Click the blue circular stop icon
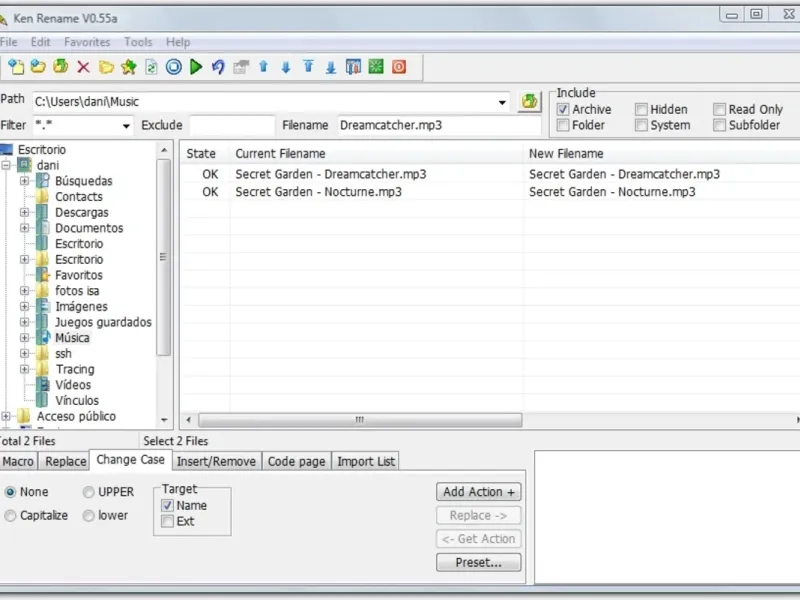 [173, 67]
